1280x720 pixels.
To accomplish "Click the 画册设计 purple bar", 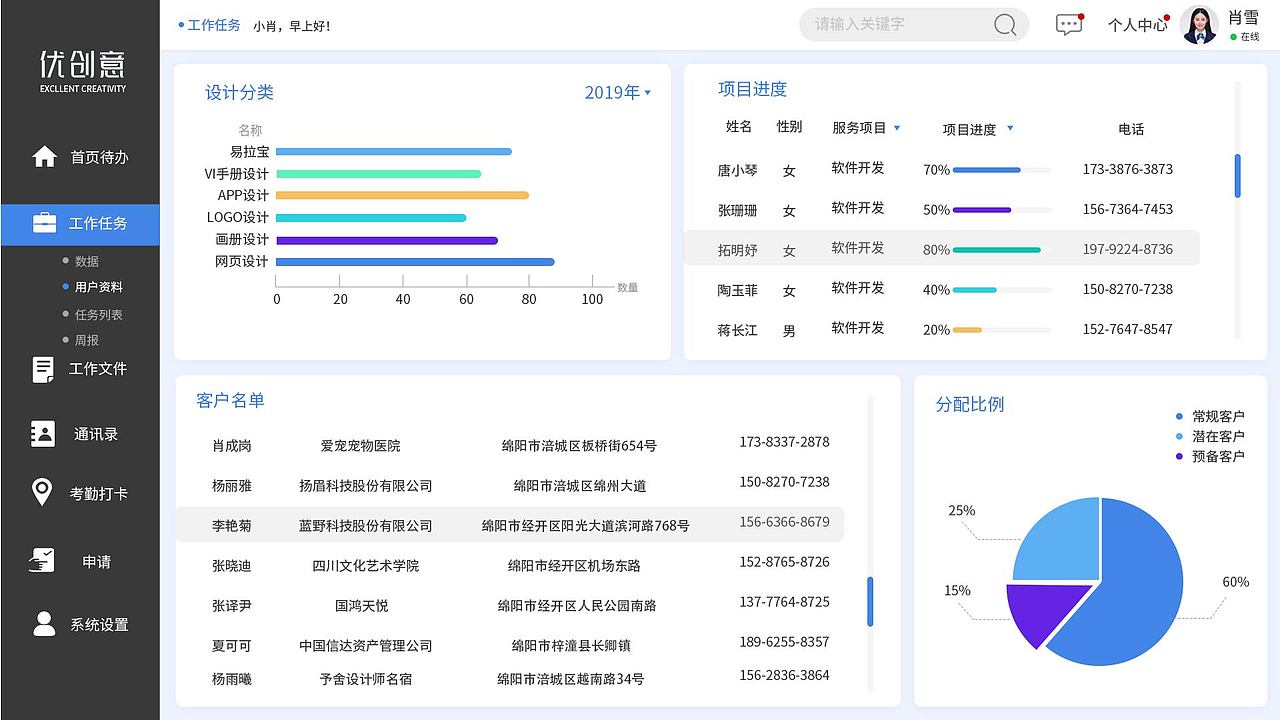I will coord(387,240).
